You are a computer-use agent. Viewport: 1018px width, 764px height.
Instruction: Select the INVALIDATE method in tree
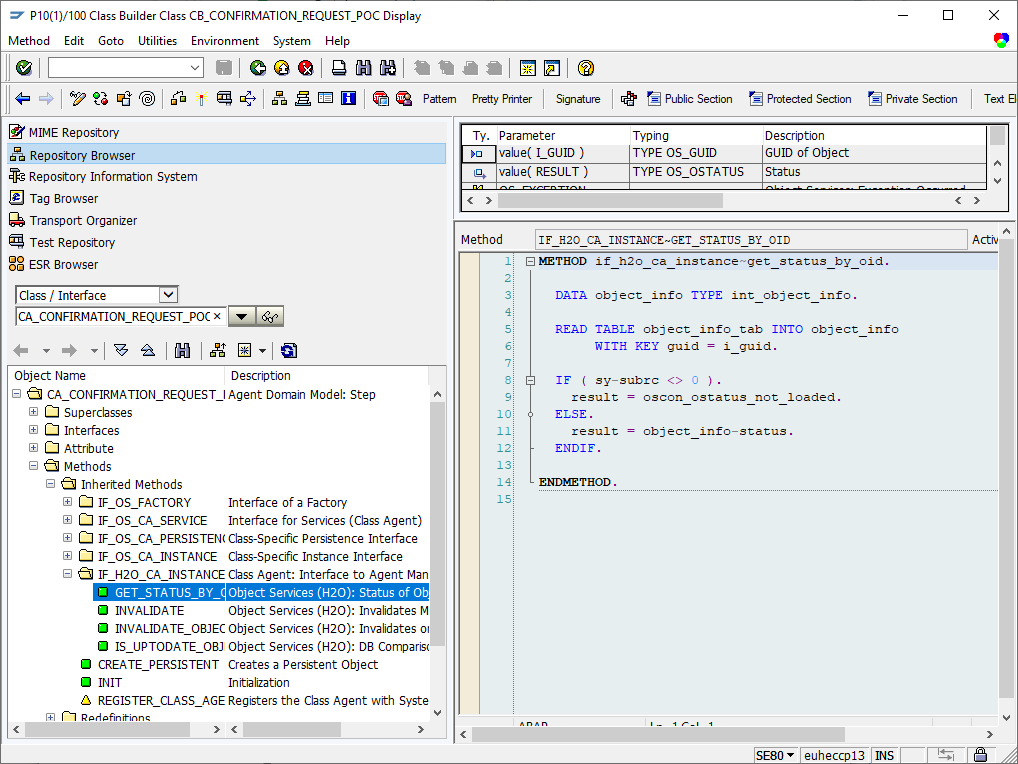click(x=149, y=611)
